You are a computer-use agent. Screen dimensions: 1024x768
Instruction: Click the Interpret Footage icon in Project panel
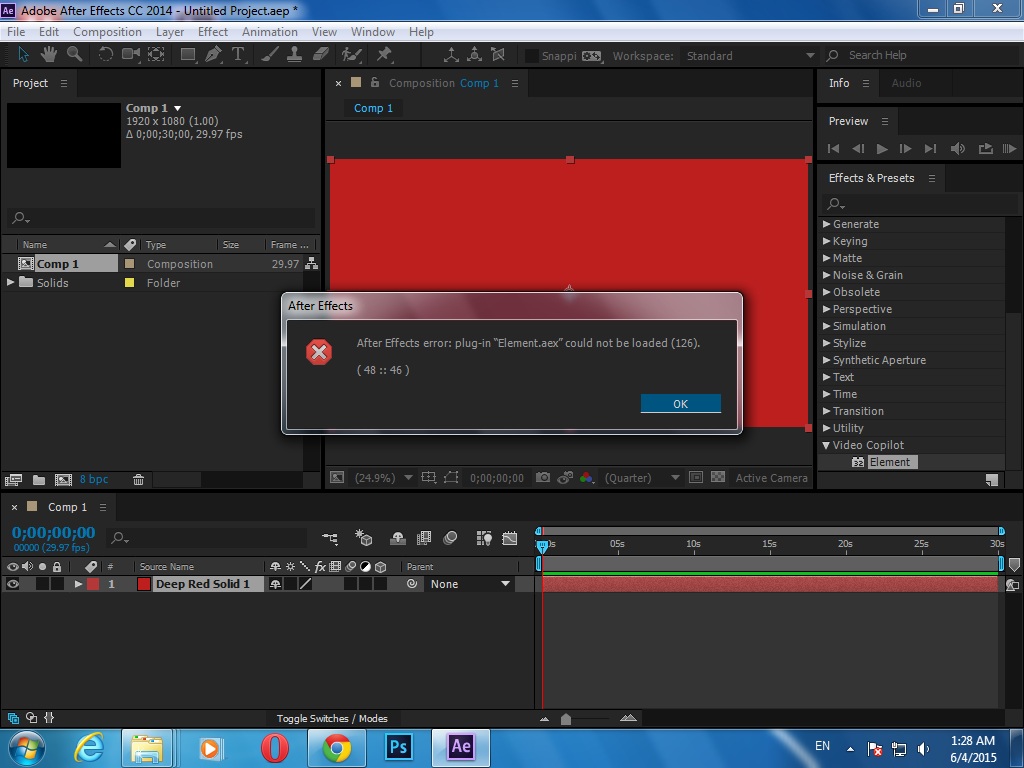13,480
